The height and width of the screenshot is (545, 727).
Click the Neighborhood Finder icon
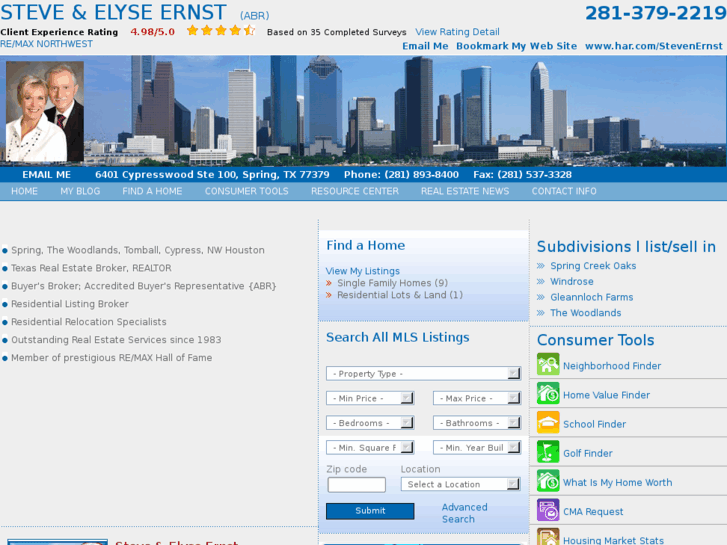[x=548, y=364]
